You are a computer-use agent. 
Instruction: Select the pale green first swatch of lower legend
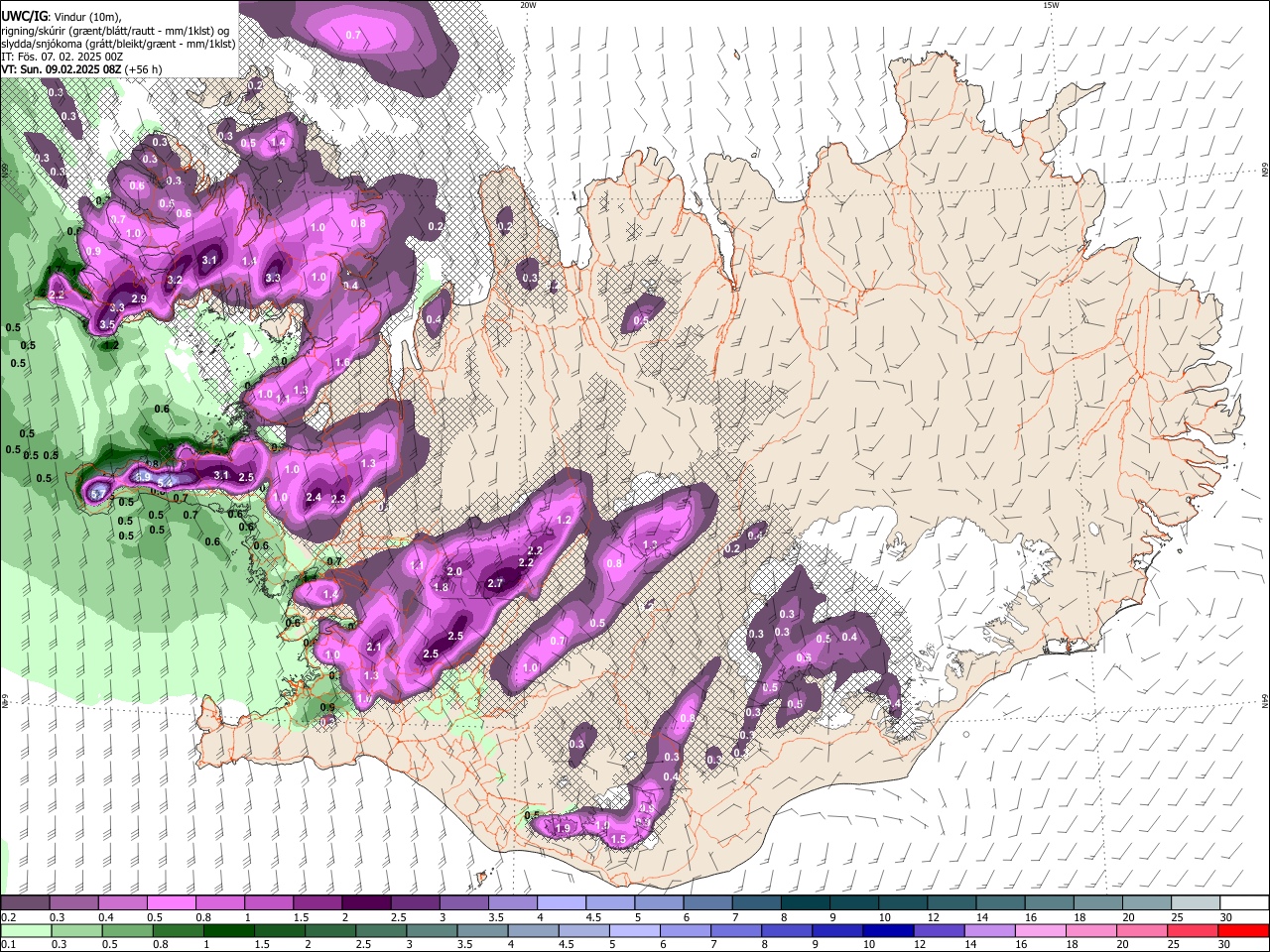tap(27, 930)
